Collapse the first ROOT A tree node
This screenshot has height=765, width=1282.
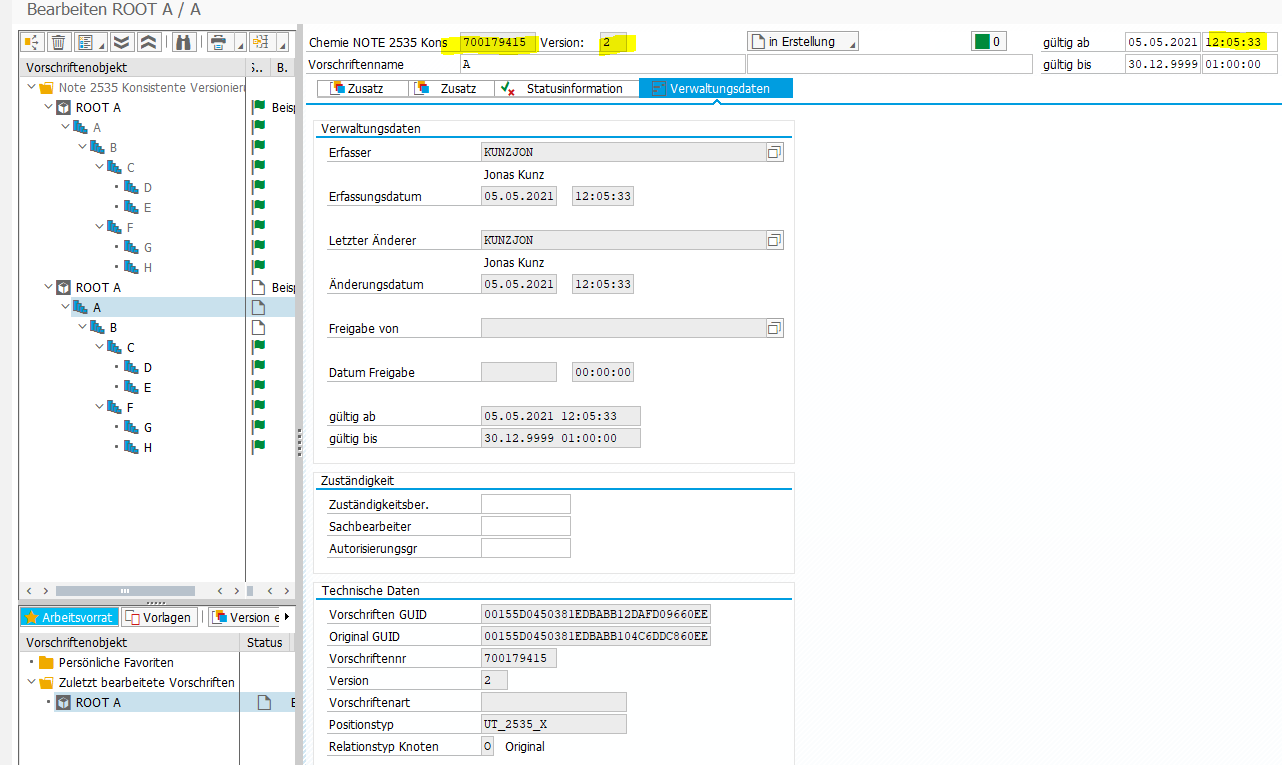point(49,108)
